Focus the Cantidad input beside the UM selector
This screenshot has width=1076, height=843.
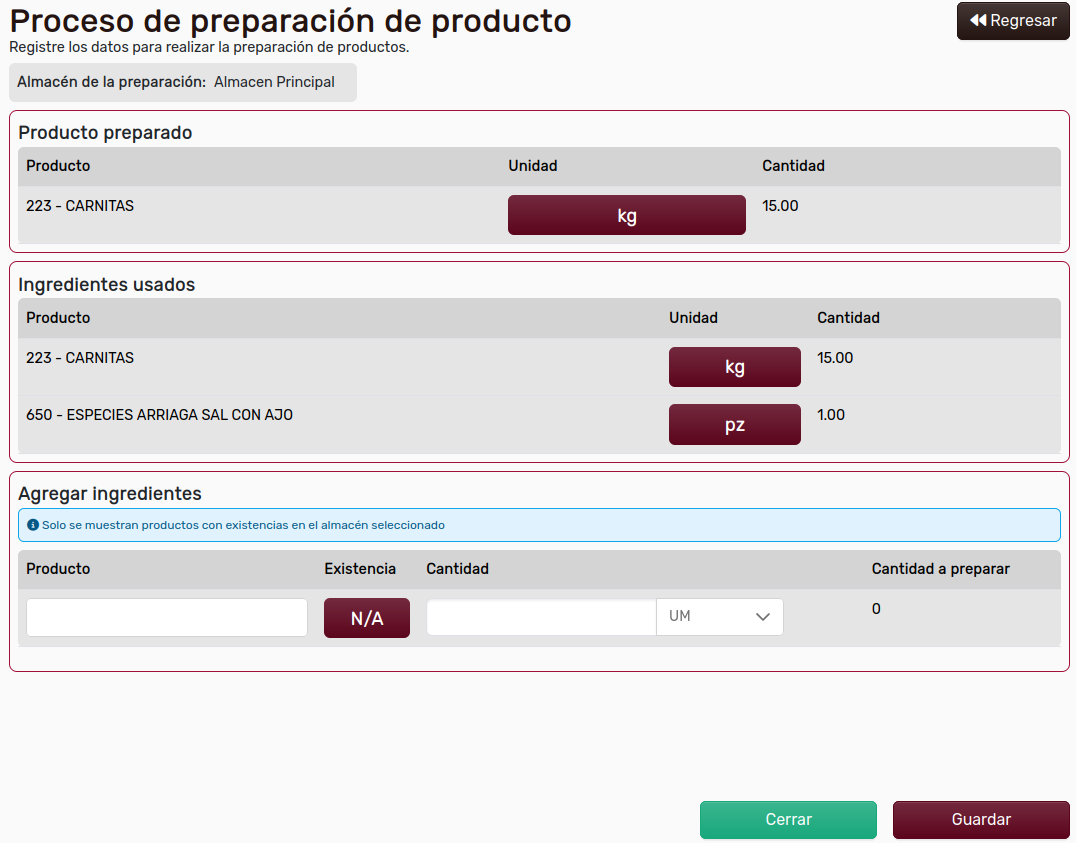(x=541, y=617)
